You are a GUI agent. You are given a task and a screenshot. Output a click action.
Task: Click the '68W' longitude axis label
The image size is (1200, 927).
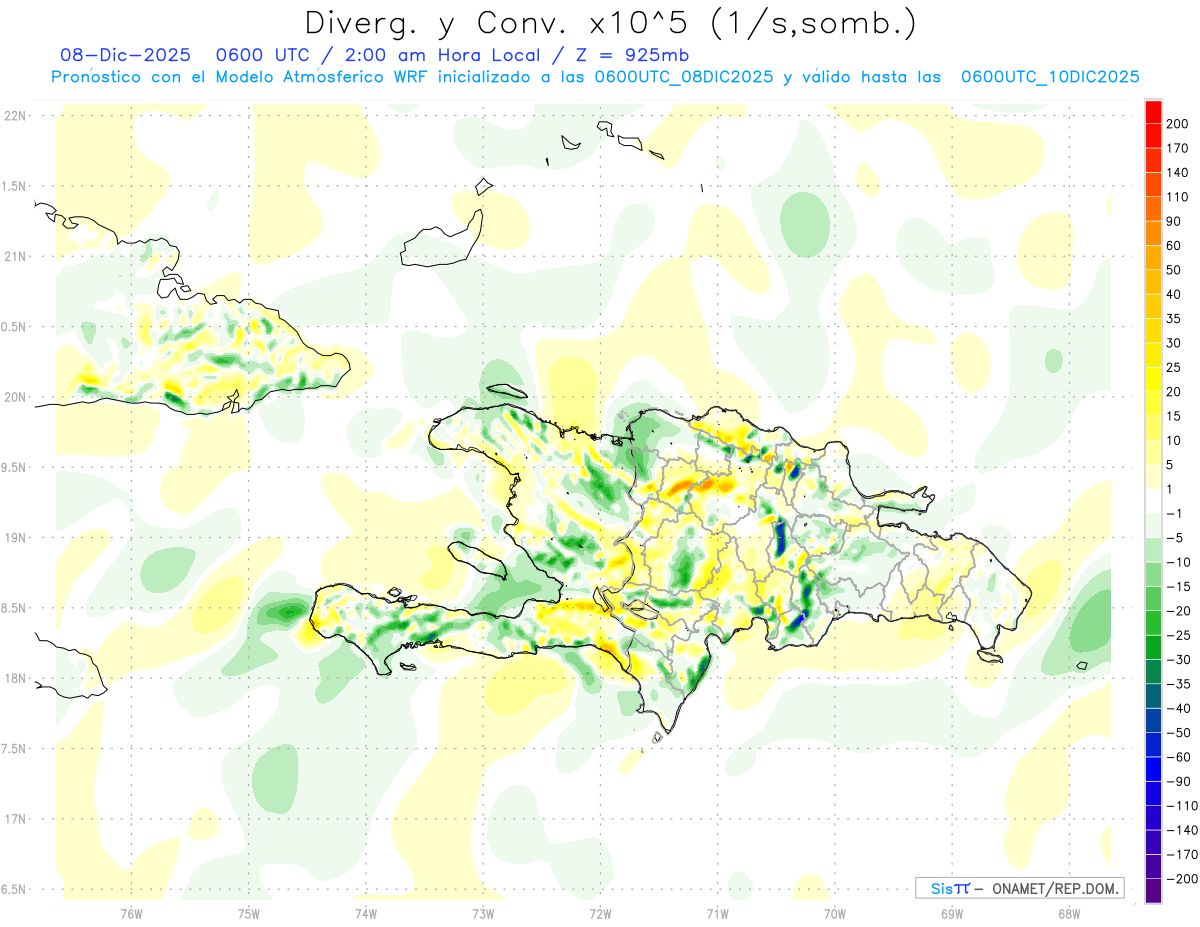click(x=1068, y=913)
